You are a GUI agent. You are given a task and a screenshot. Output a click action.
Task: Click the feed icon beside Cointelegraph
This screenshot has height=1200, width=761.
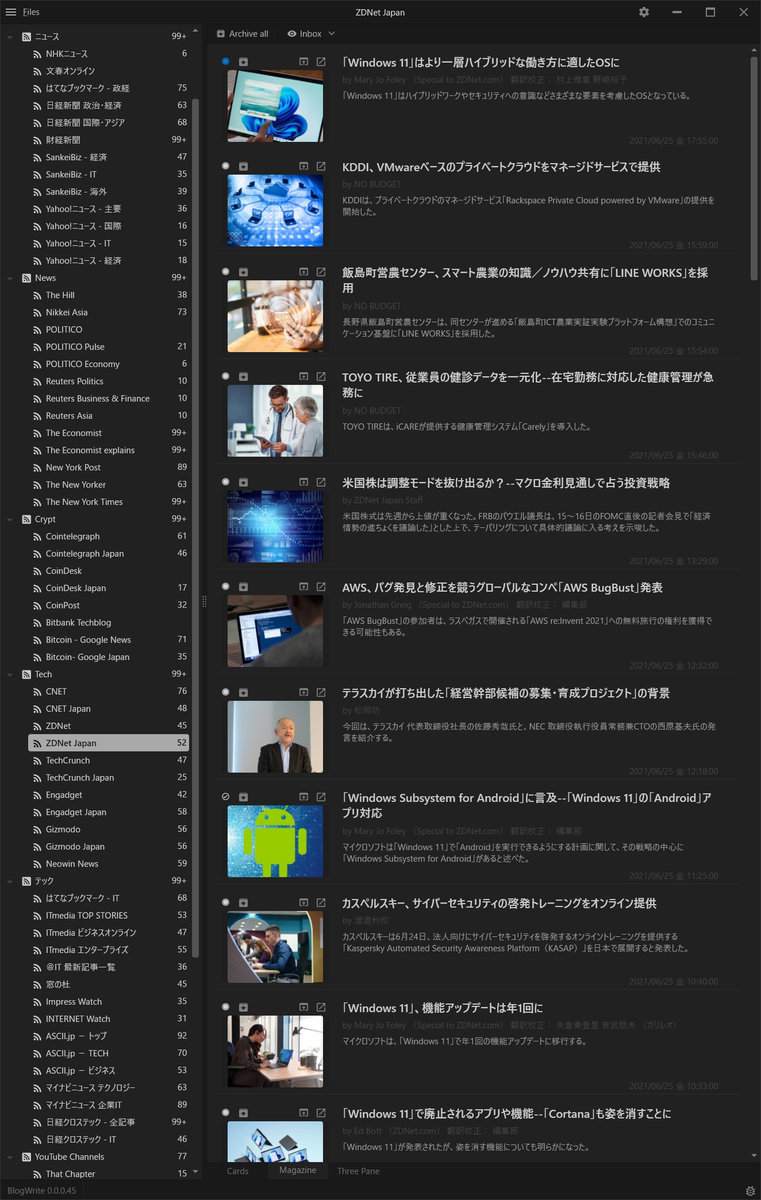38,536
